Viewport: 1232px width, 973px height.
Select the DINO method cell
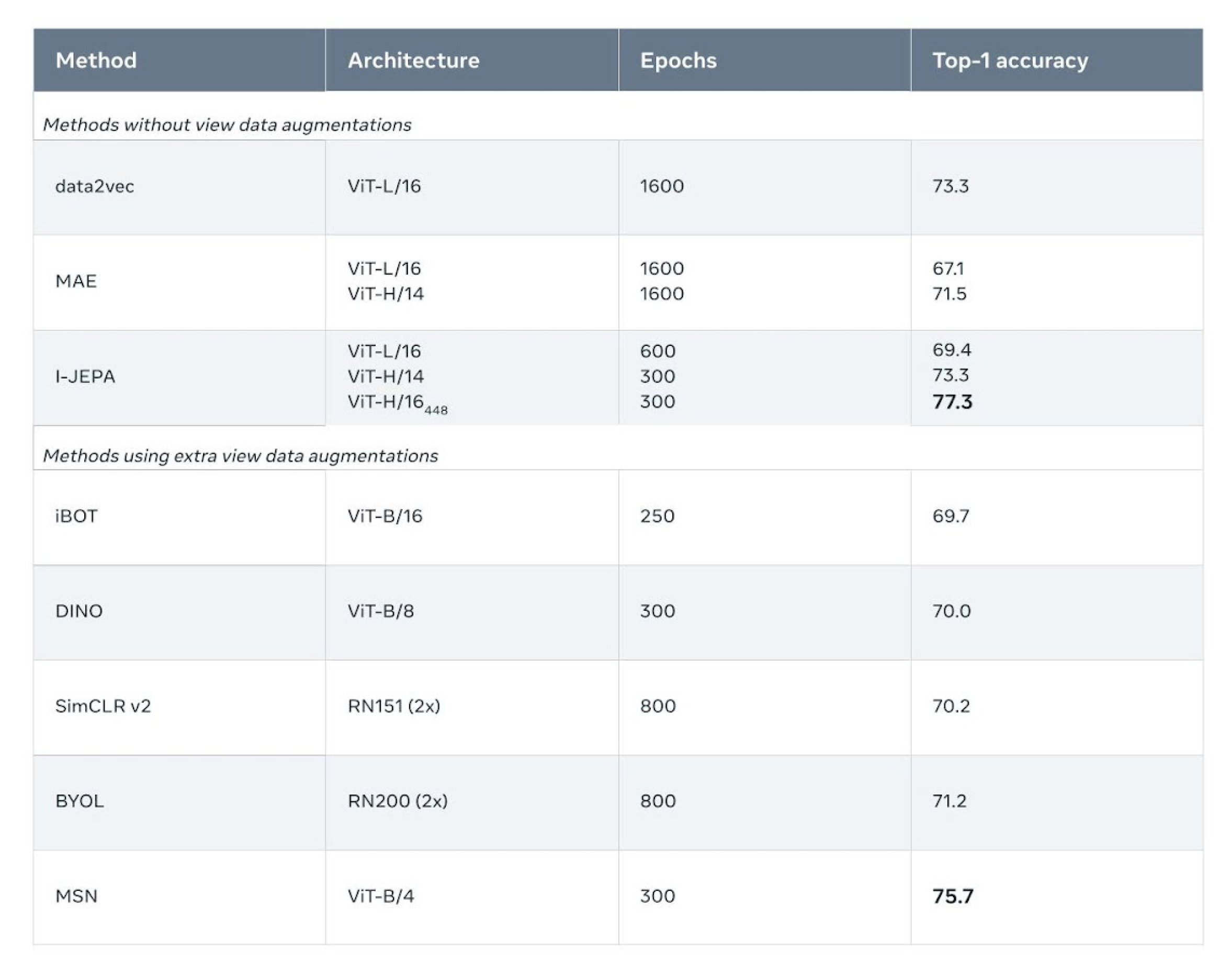coord(78,611)
